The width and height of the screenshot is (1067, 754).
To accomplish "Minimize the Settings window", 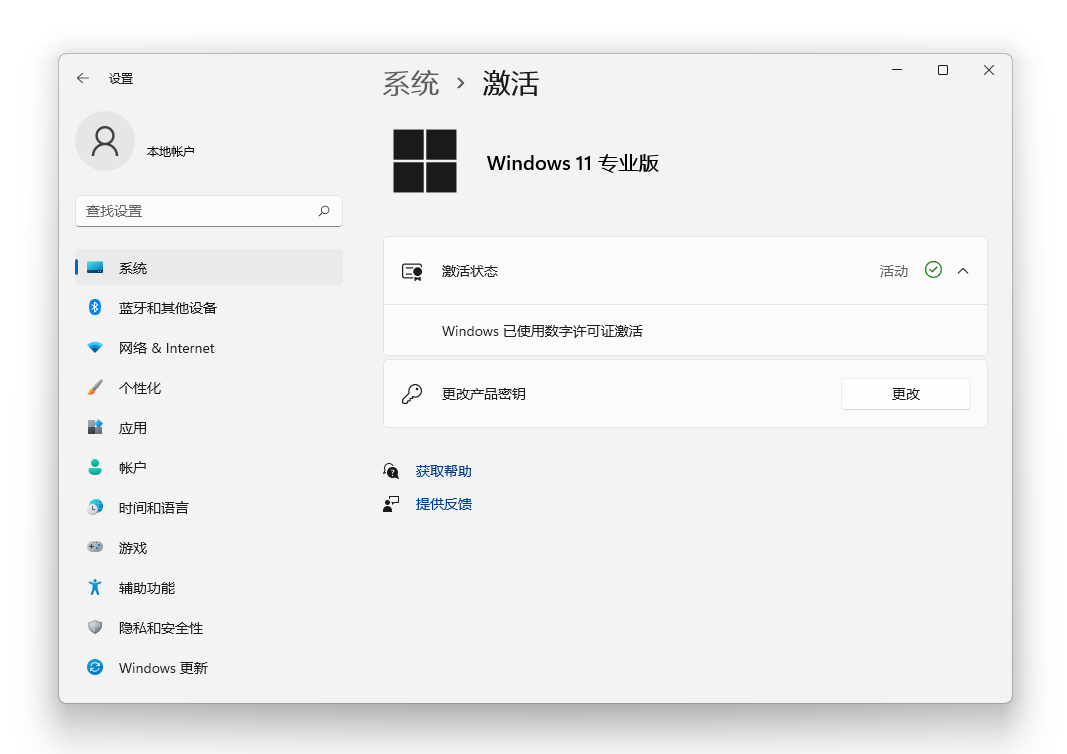I will [x=897, y=70].
